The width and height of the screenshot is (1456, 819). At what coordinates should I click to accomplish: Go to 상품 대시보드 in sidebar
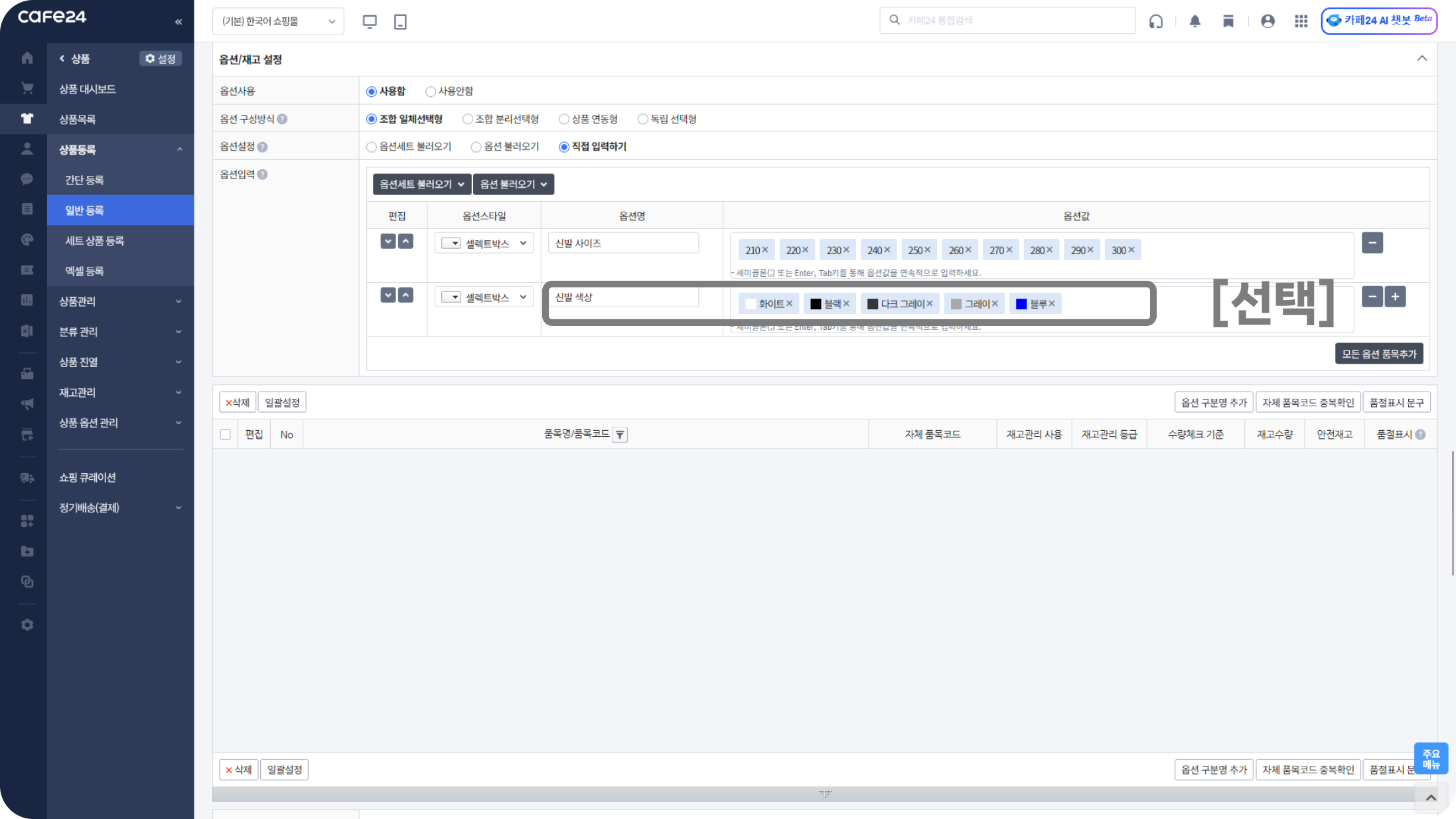click(87, 89)
